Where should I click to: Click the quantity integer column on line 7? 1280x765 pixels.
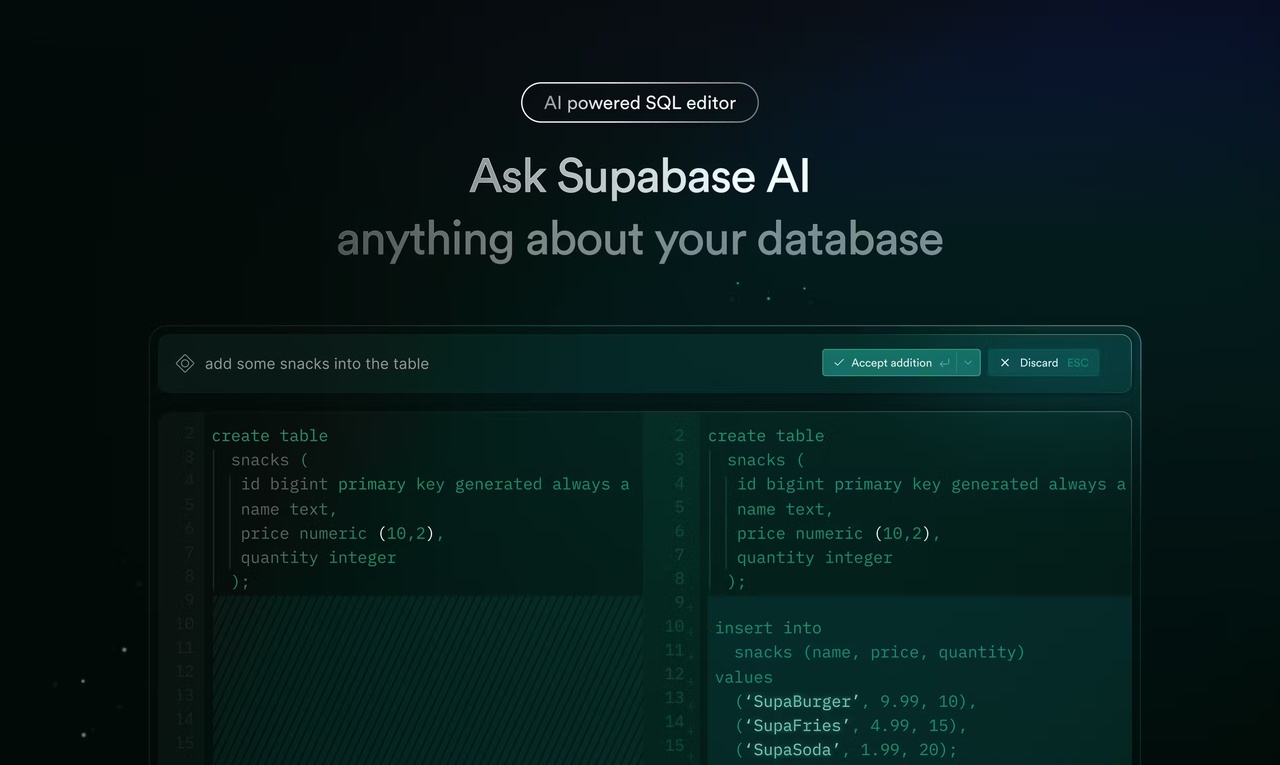pos(816,557)
